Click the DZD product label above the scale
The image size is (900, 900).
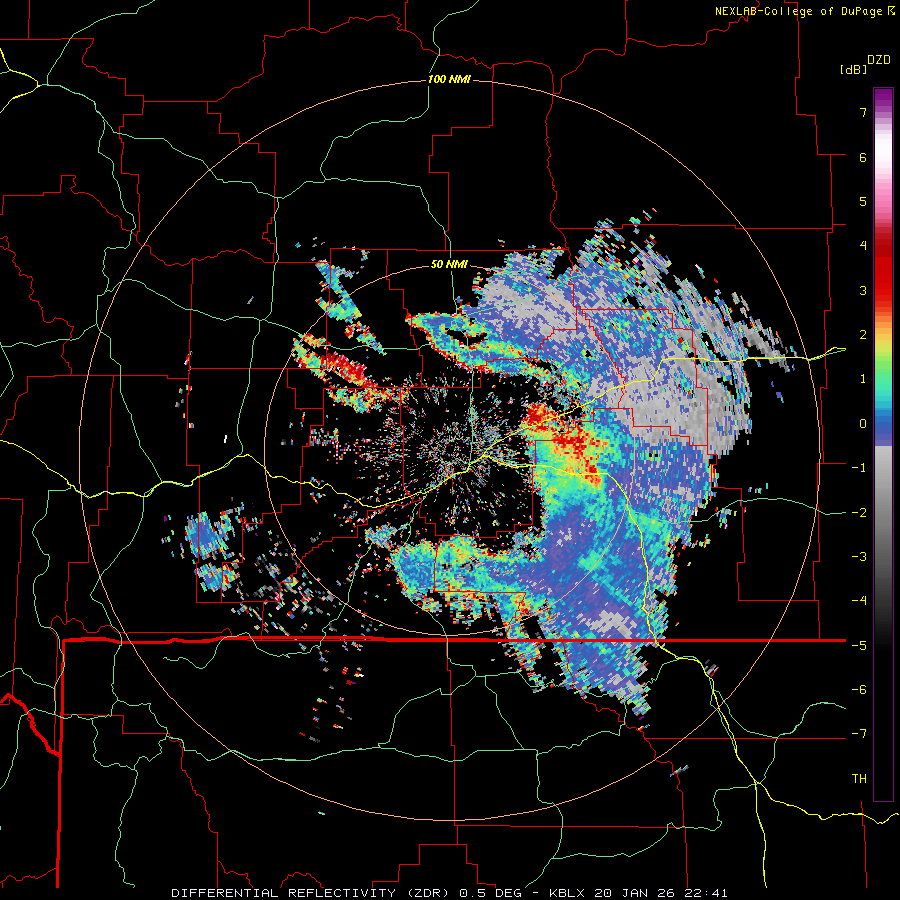[x=878, y=60]
